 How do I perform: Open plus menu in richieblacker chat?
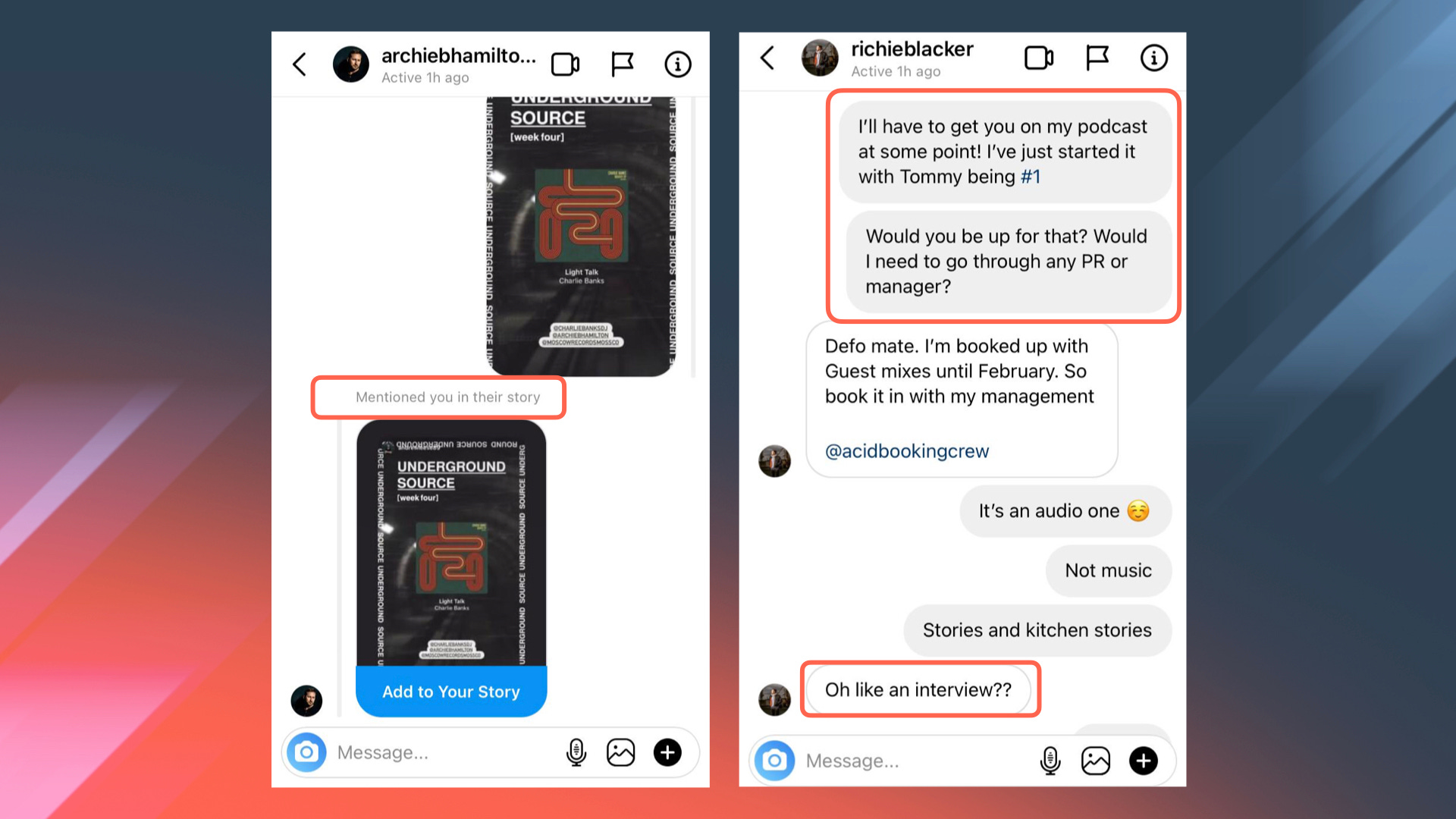point(1144,761)
